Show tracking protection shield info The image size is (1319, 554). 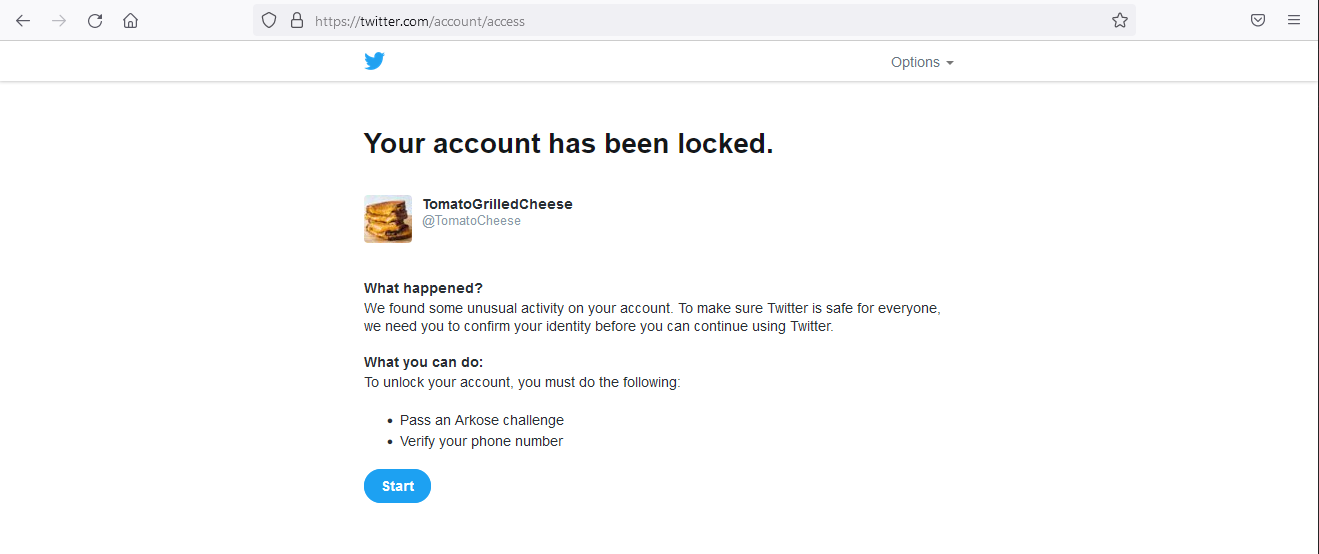tap(269, 20)
